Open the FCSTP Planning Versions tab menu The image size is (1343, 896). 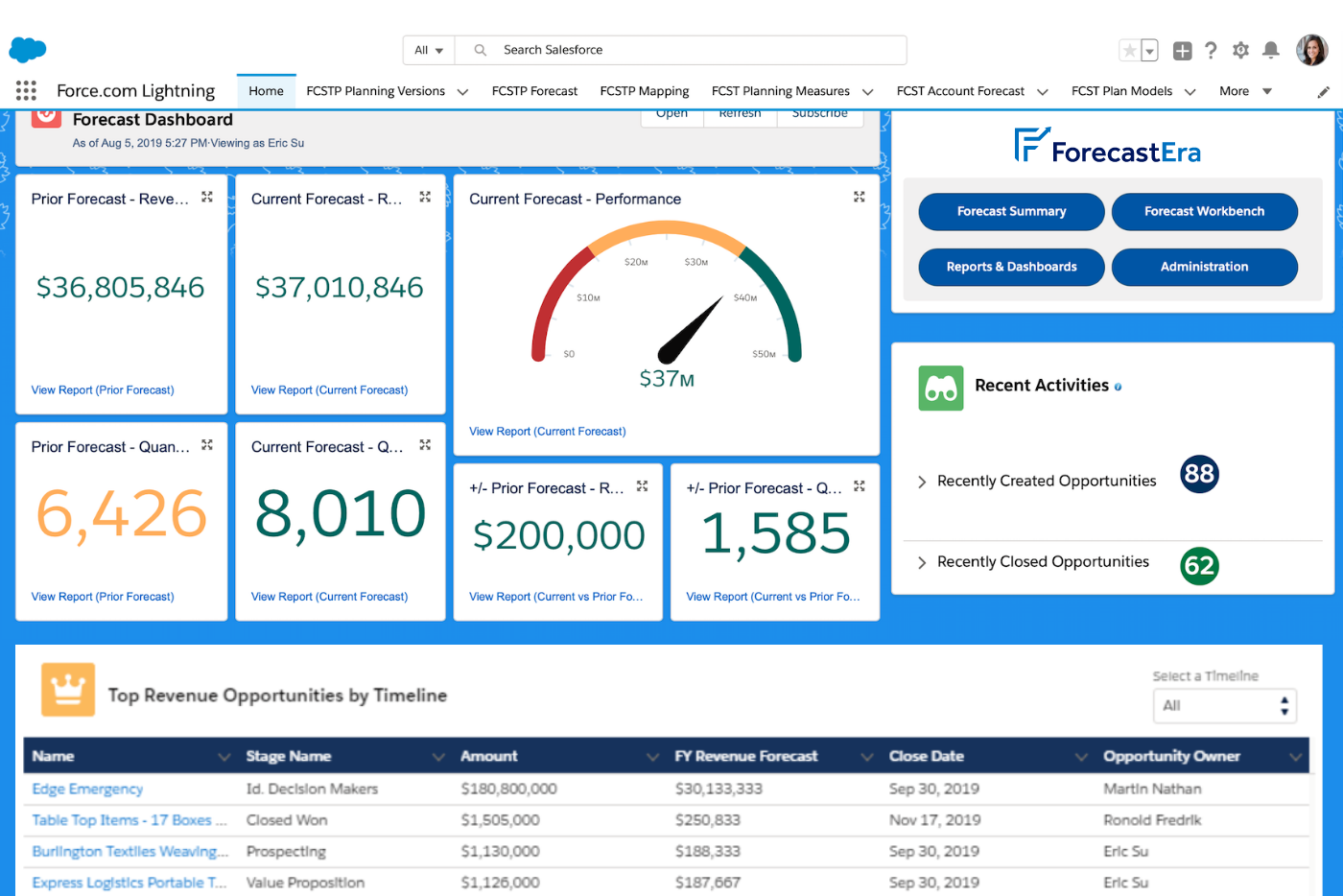pyautogui.click(x=462, y=92)
